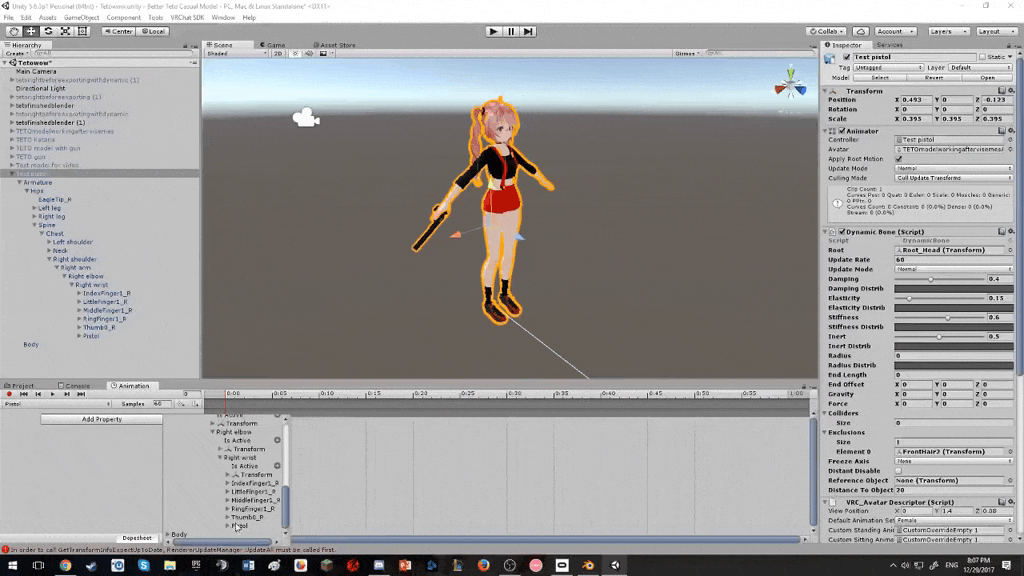This screenshot has width=1024, height=576.
Task: Enable the Static checkbox
Action: (980, 57)
